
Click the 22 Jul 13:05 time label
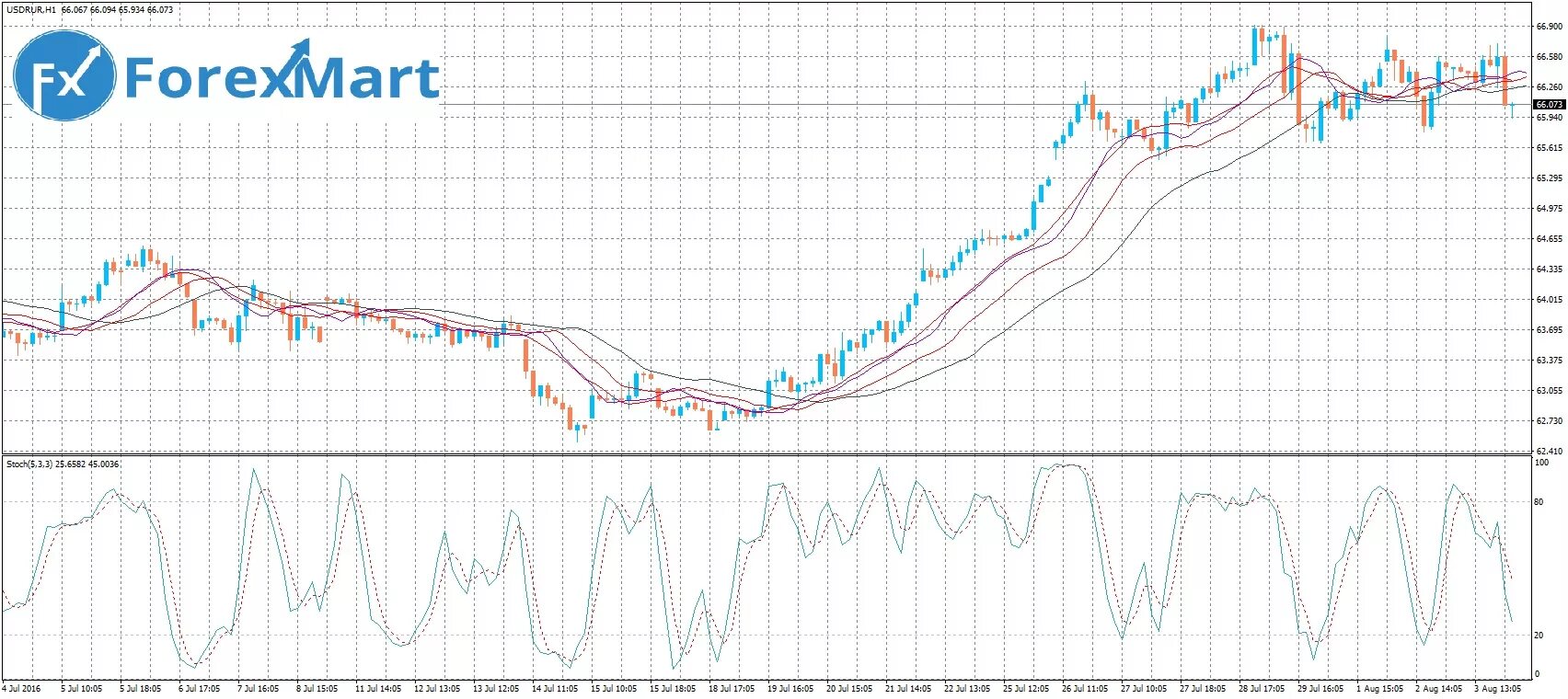tap(967, 688)
